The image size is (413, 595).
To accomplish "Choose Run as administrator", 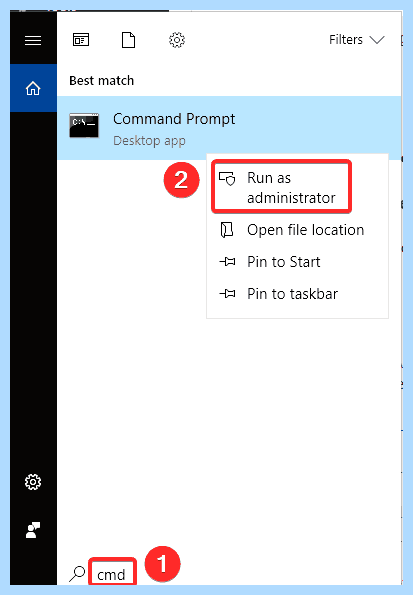I will pos(281,186).
